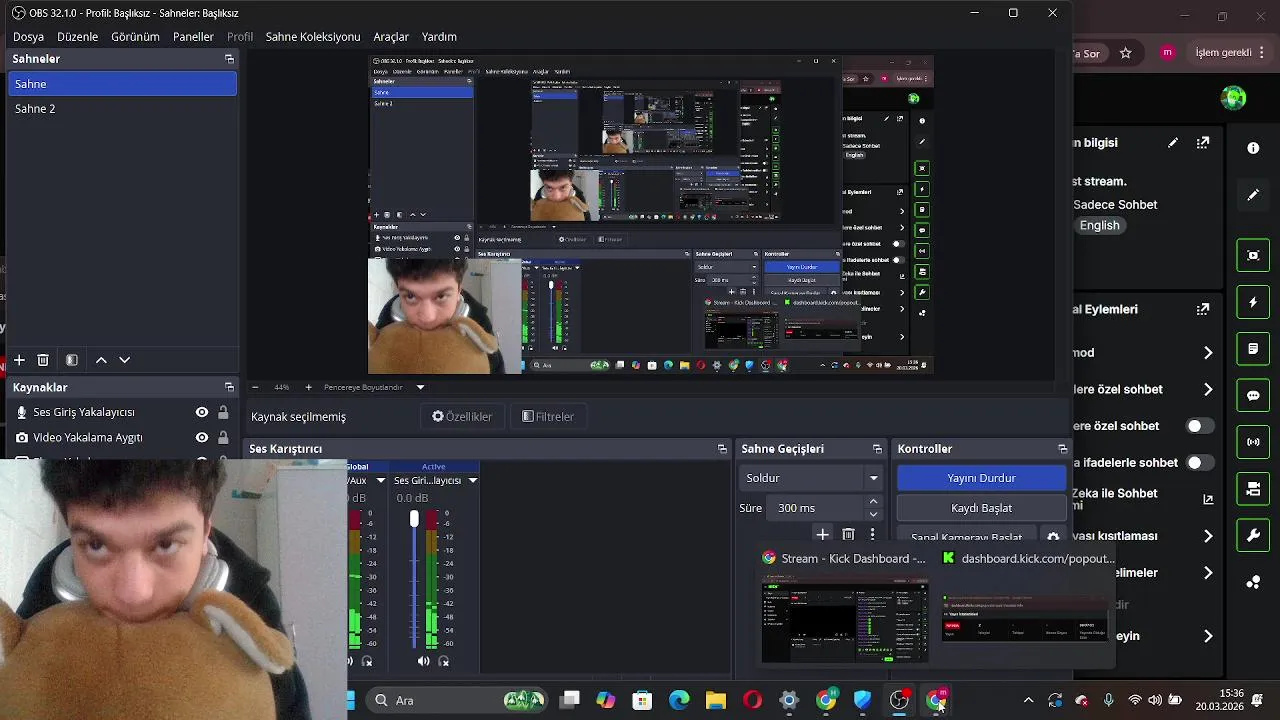Screen dimensions: 1280x720
Task: Open Sahne Koleksiyonu menu
Action: coord(313,37)
